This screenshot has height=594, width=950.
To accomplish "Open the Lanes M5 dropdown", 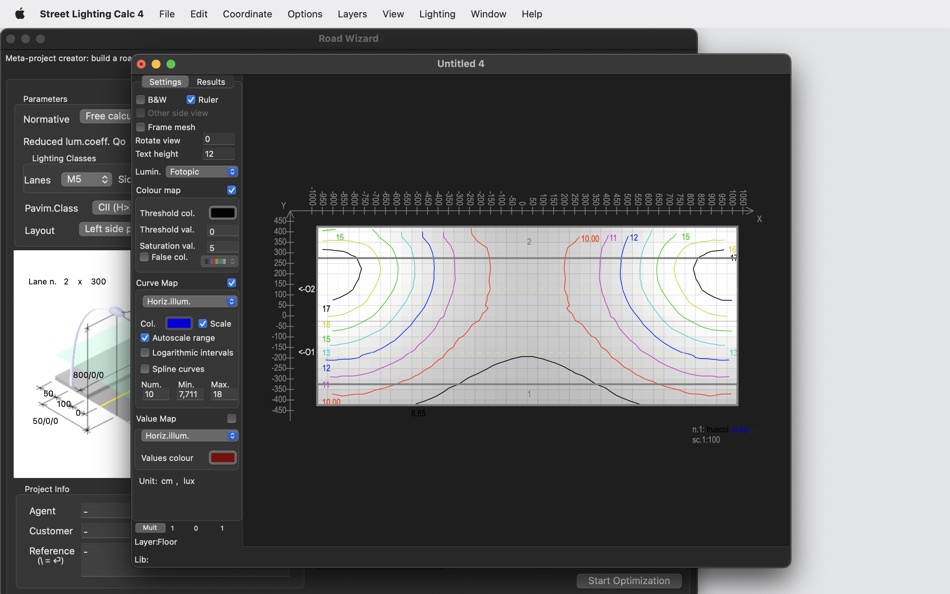I will click(86, 179).
